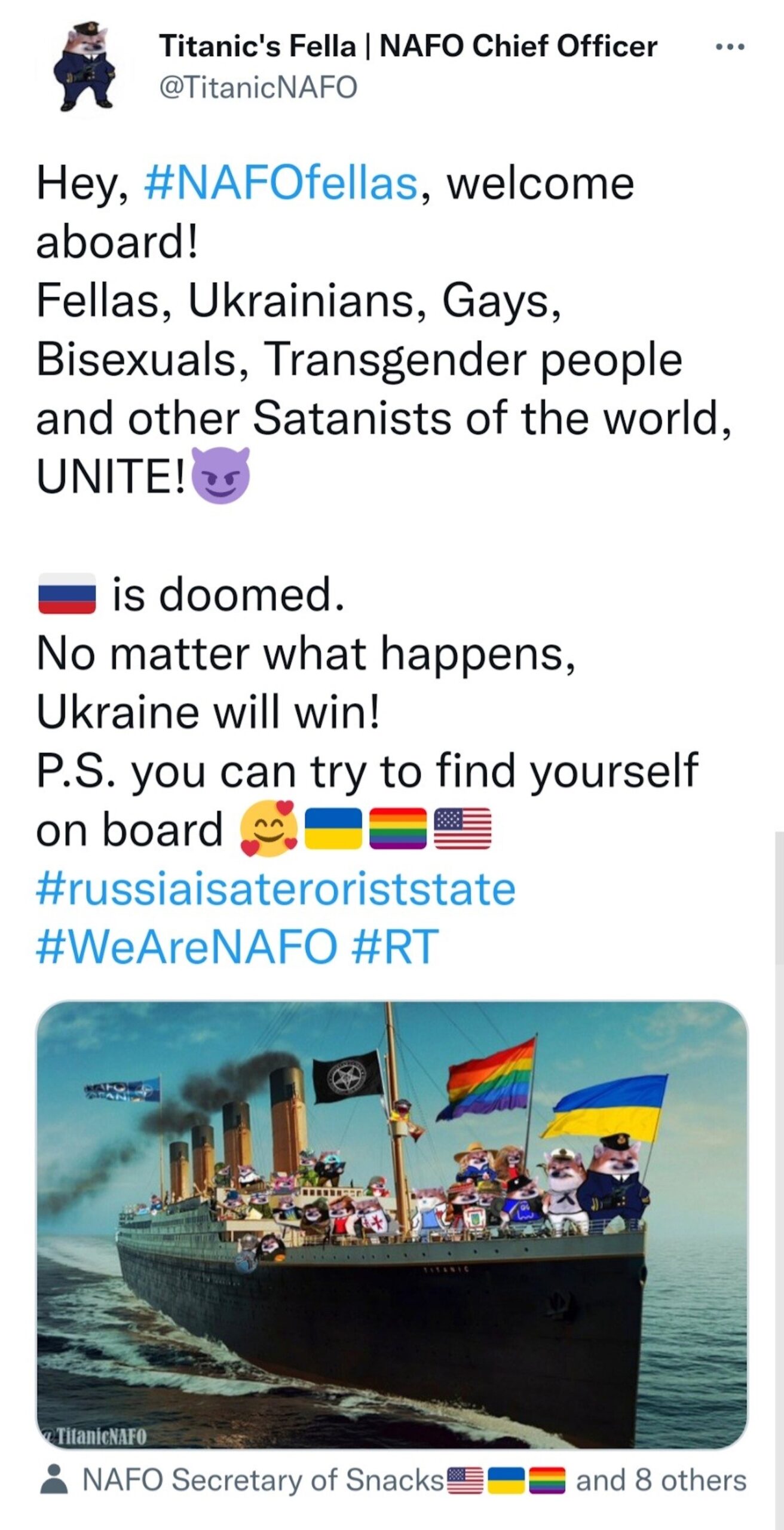Tap the Titanic's Fella profile avatar

point(84,67)
